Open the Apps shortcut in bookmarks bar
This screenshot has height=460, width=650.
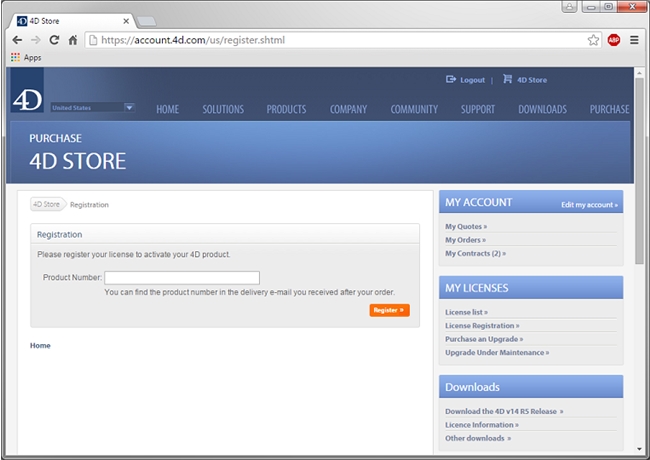26,57
